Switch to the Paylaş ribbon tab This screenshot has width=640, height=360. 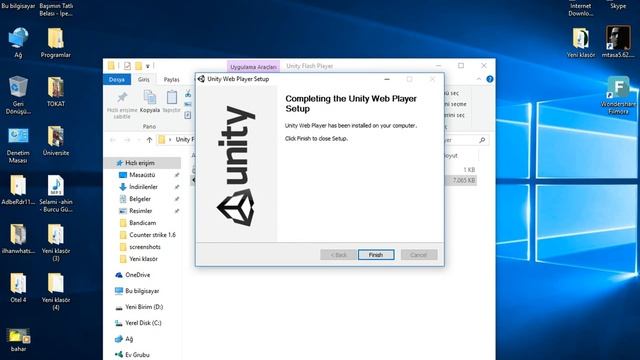tap(171, 80)
